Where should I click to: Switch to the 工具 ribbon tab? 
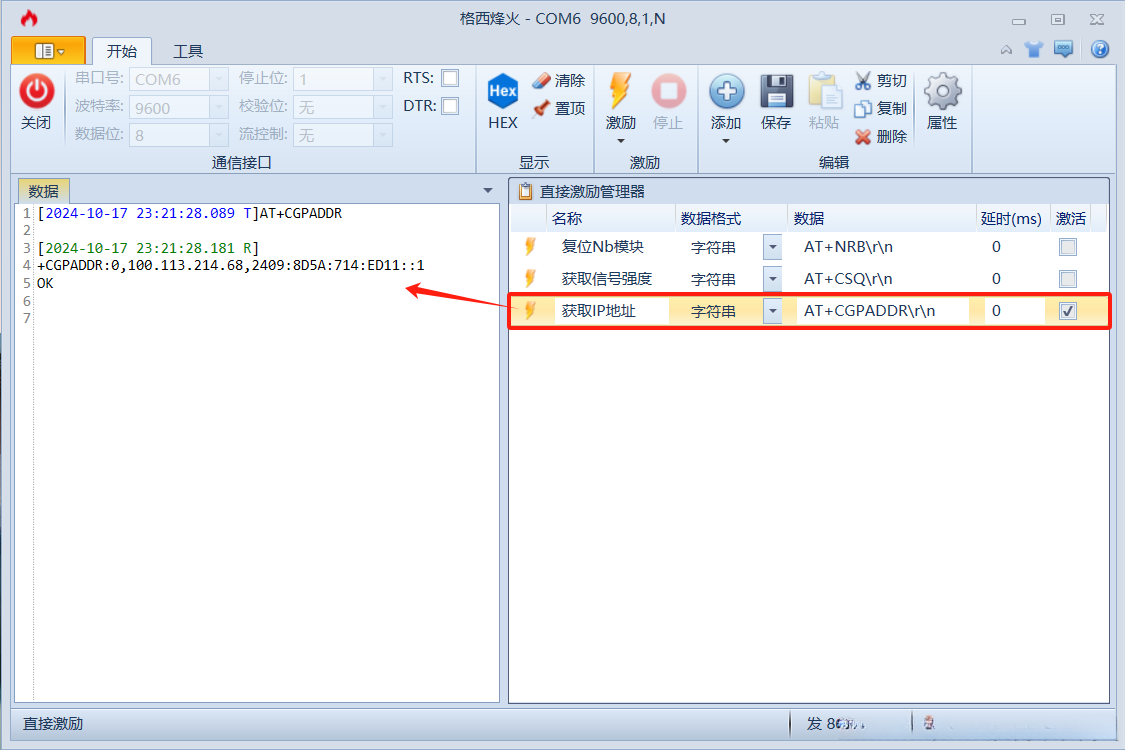pyautogui.click(x=188, y=51)
